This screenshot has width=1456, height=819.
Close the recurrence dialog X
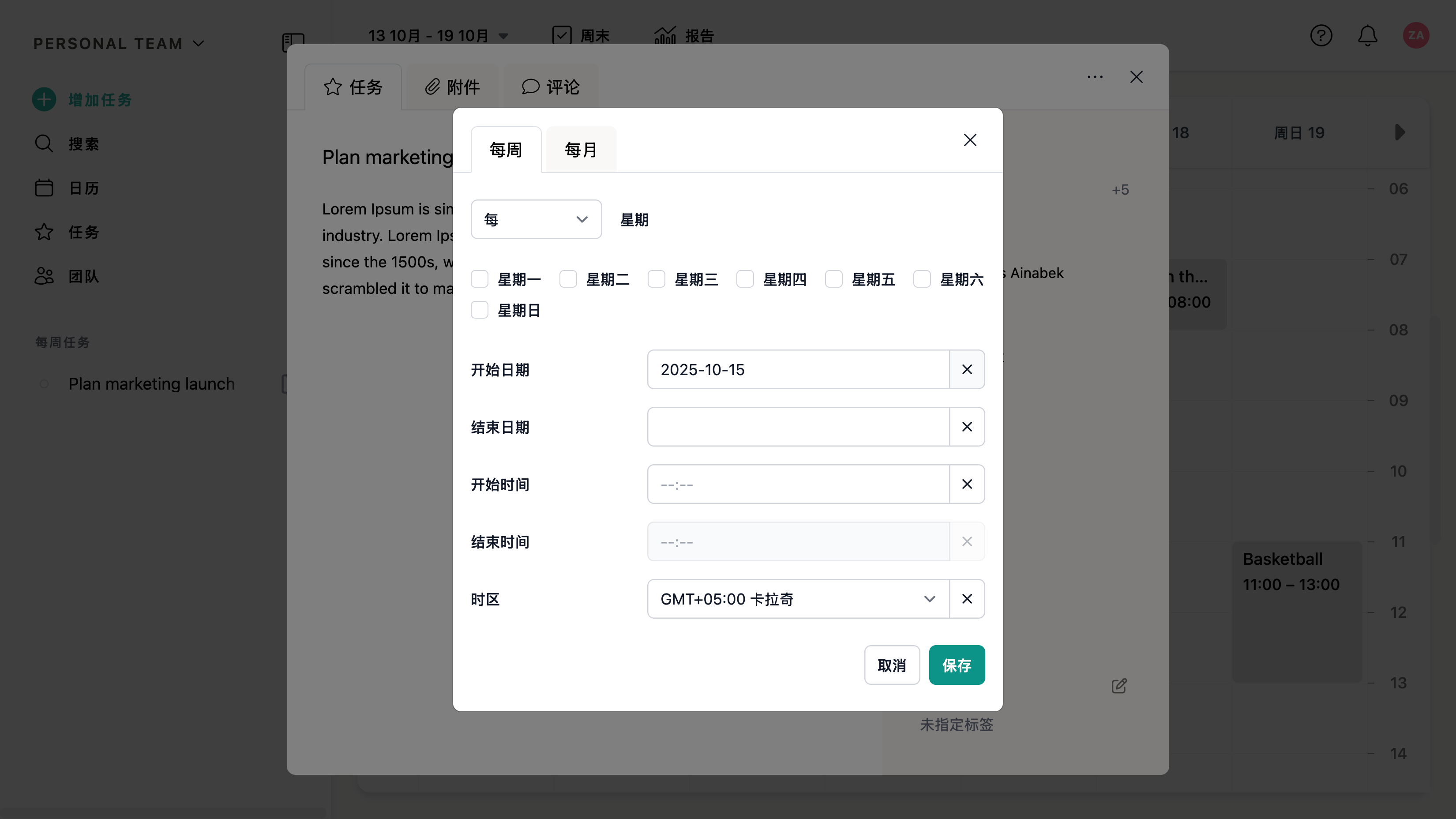coord(970,139)
